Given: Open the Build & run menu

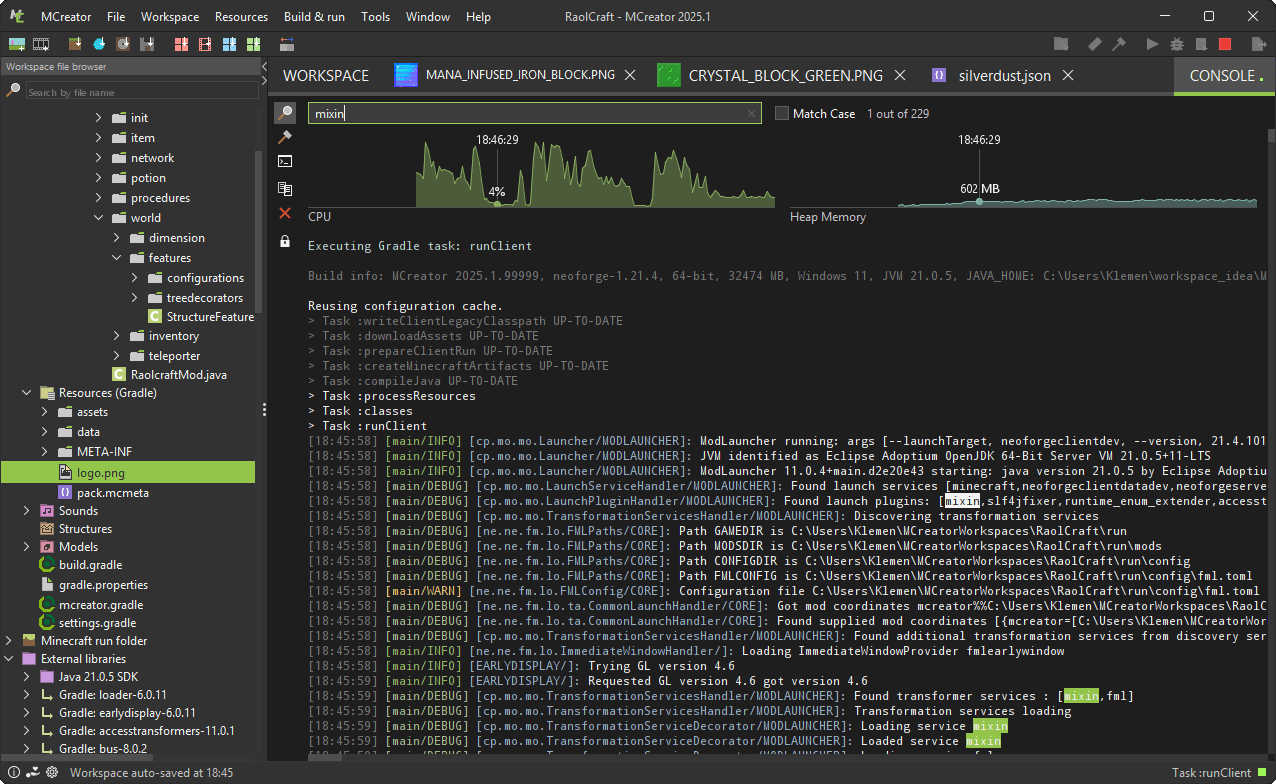Looking at the screenshot, I should point(314,16).
